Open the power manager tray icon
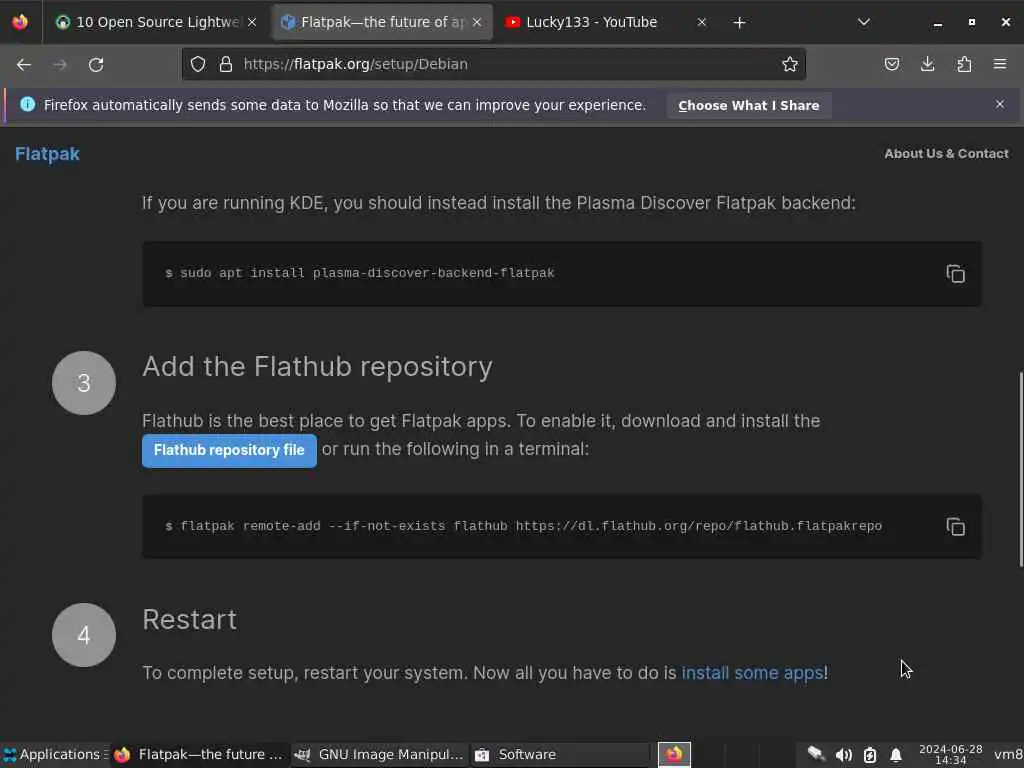The image size is (1024, 768). pyautogui.click(x=870, y=755)
